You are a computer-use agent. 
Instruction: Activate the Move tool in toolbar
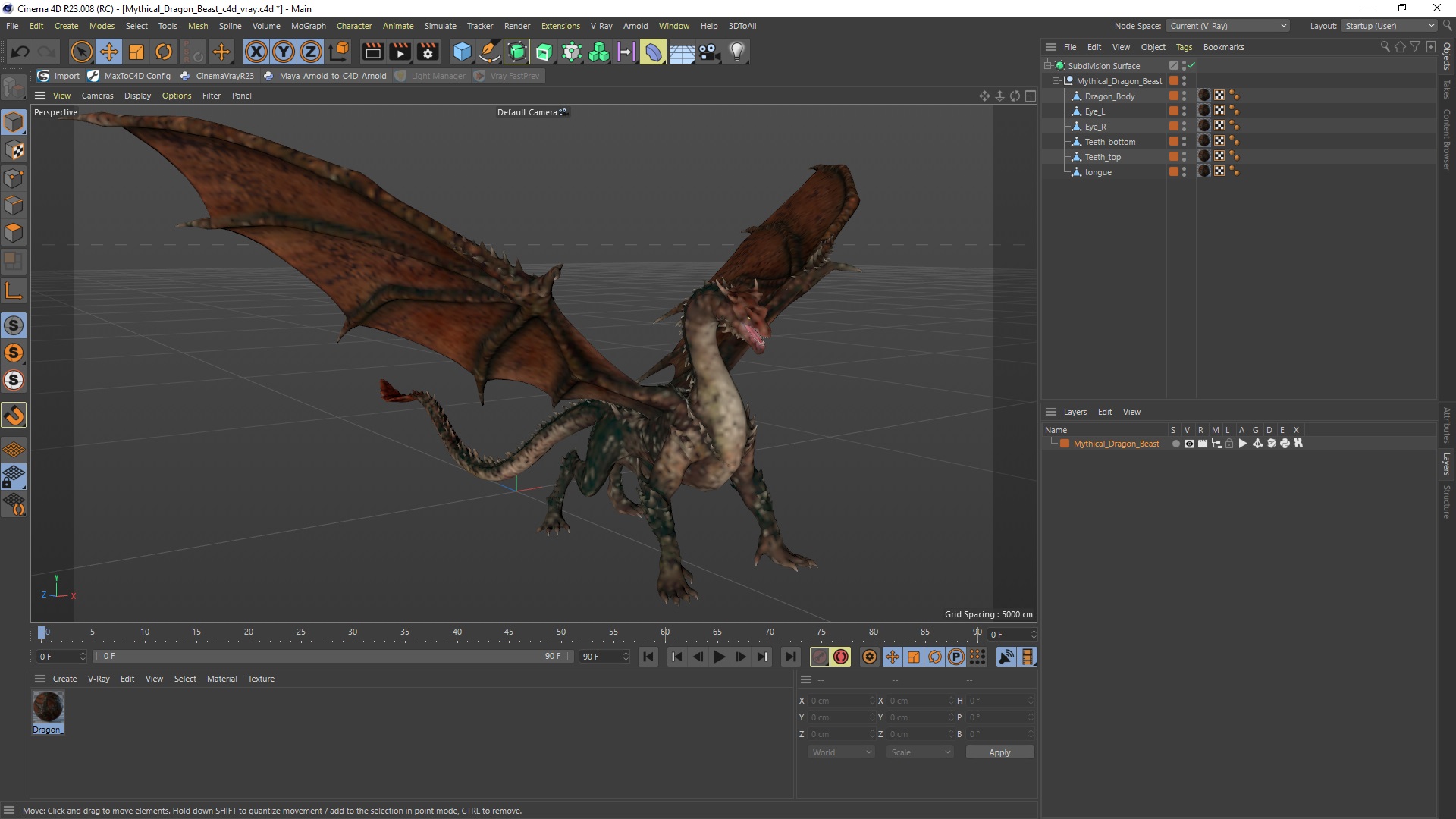click(x=109, y=52)
